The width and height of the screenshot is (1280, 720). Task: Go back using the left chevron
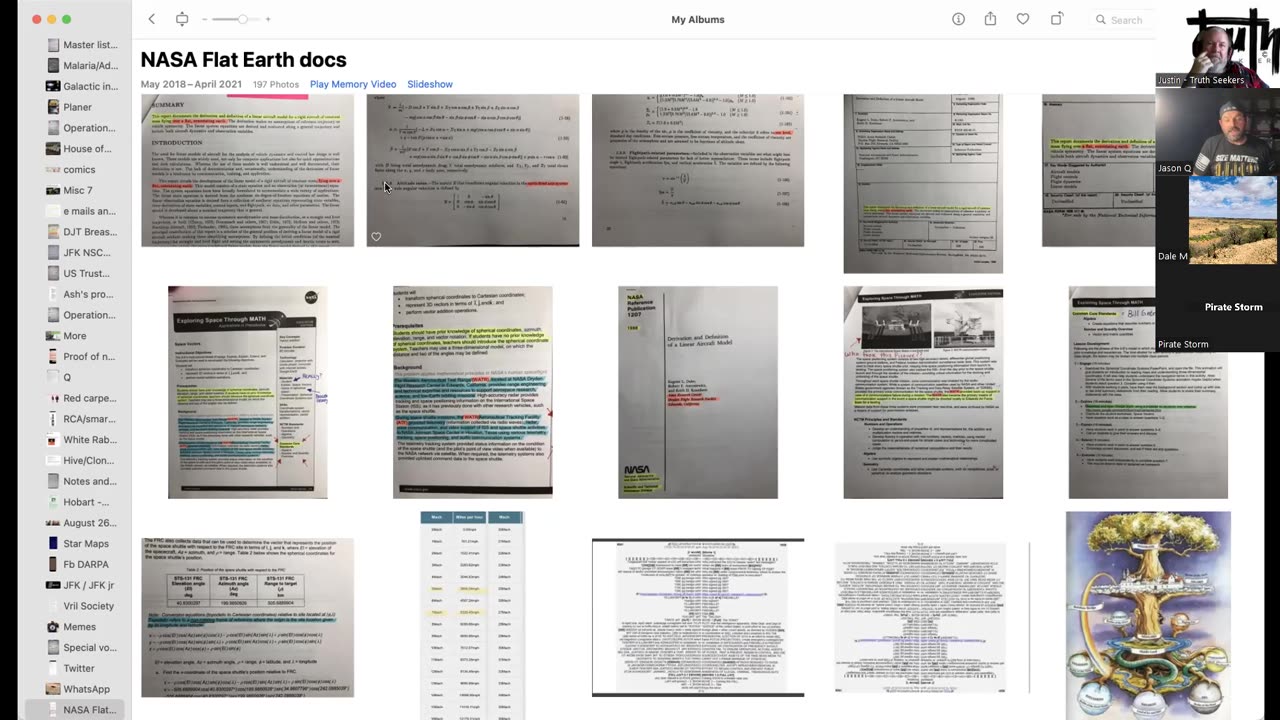(152, 19)
